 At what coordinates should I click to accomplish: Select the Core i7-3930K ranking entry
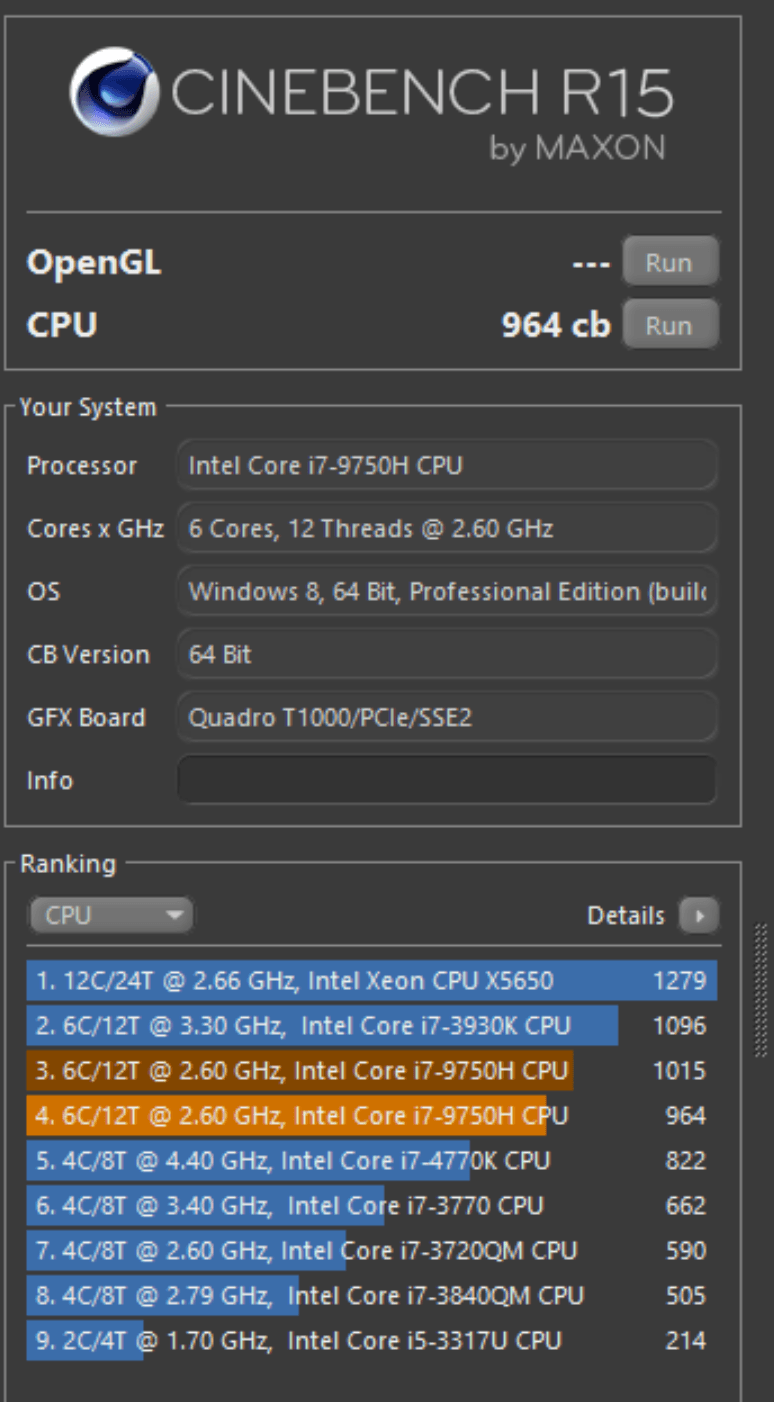point(370,1025)
